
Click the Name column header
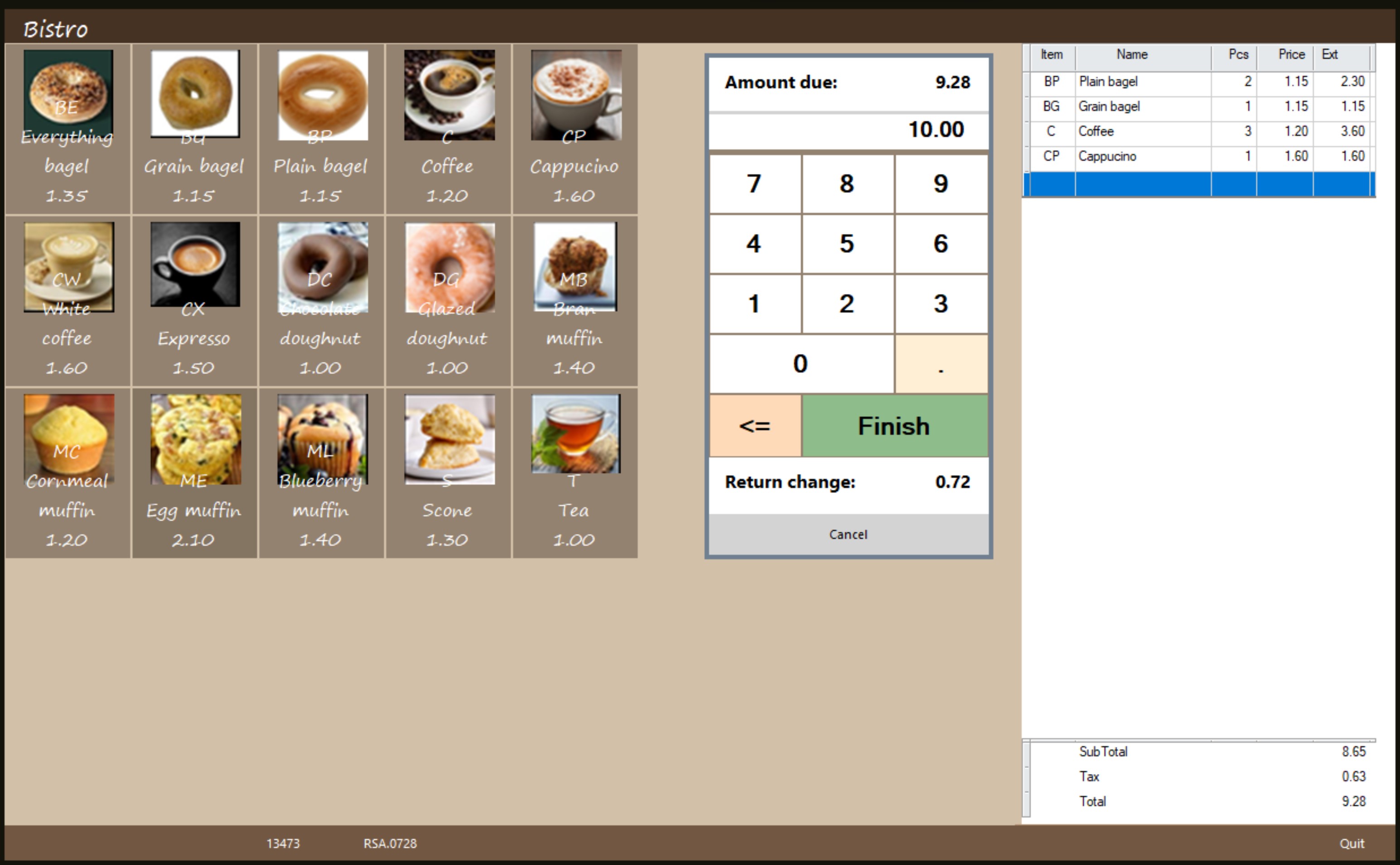[x=1131, y=55]
